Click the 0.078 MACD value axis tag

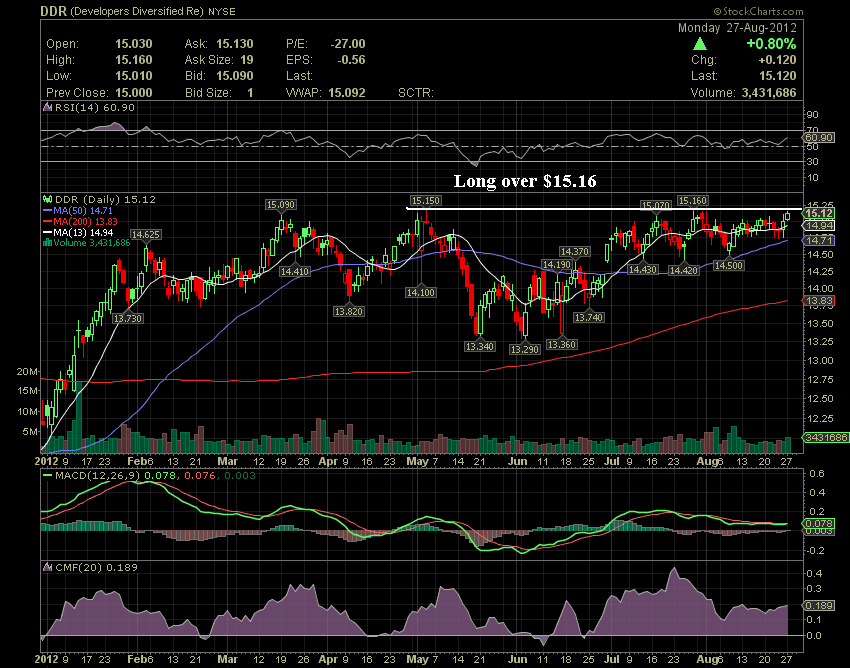pos(819,524)
